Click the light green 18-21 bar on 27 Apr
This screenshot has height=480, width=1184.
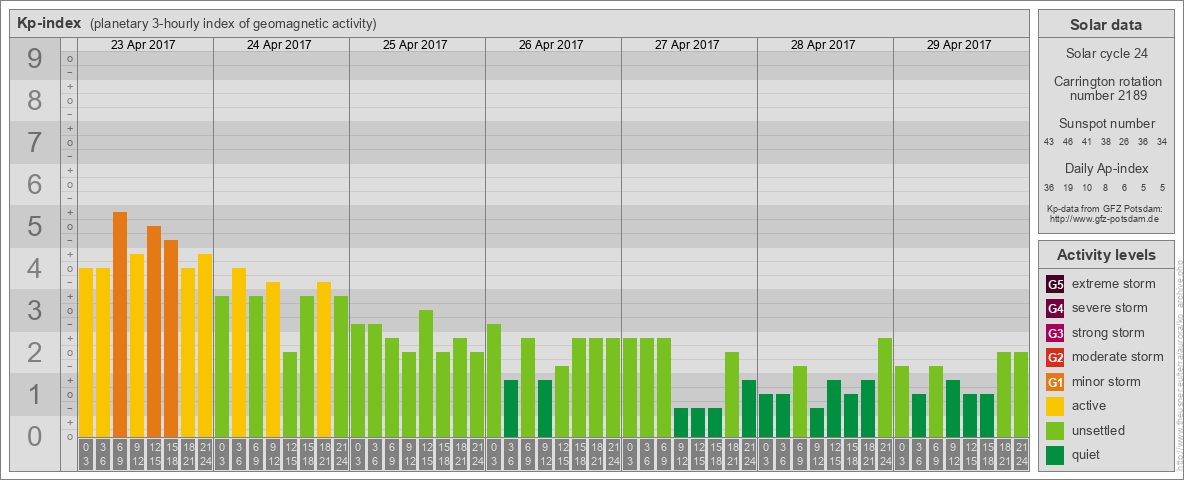click(732, 395)
